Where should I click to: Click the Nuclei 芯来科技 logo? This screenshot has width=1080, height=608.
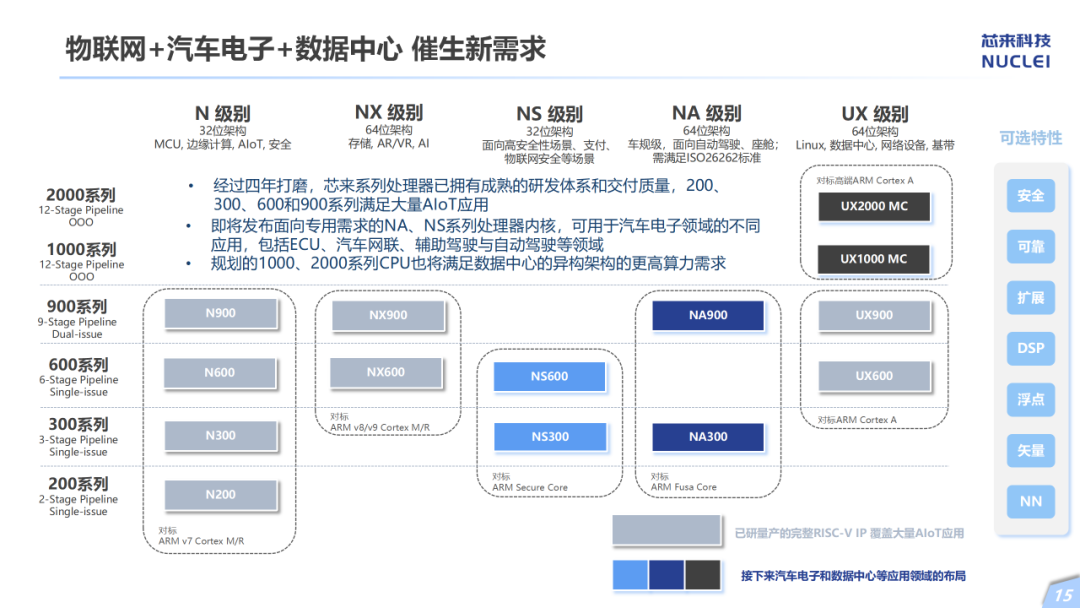1016,51
